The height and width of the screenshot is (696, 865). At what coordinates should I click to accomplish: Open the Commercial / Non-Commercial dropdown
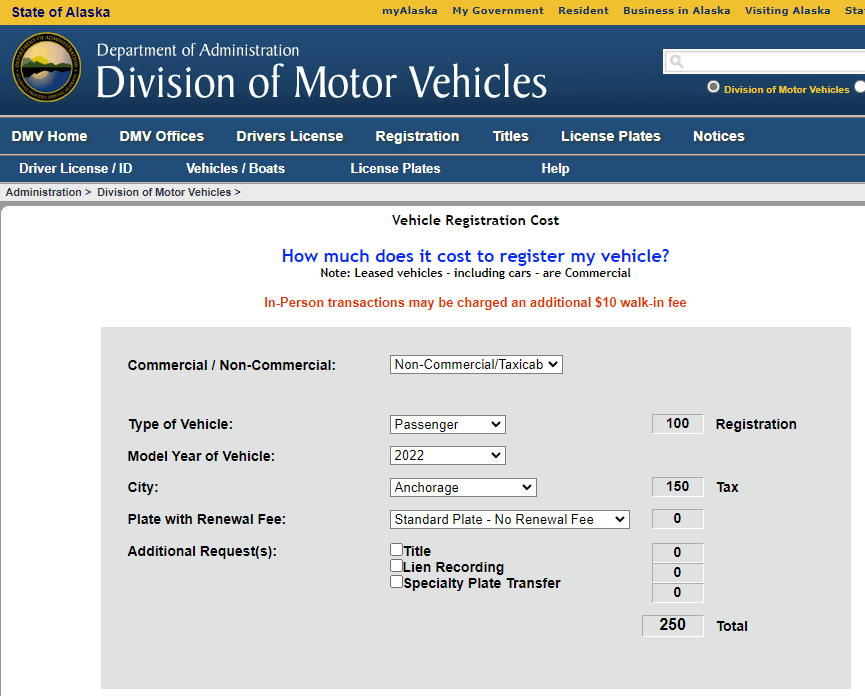point(476,365)
